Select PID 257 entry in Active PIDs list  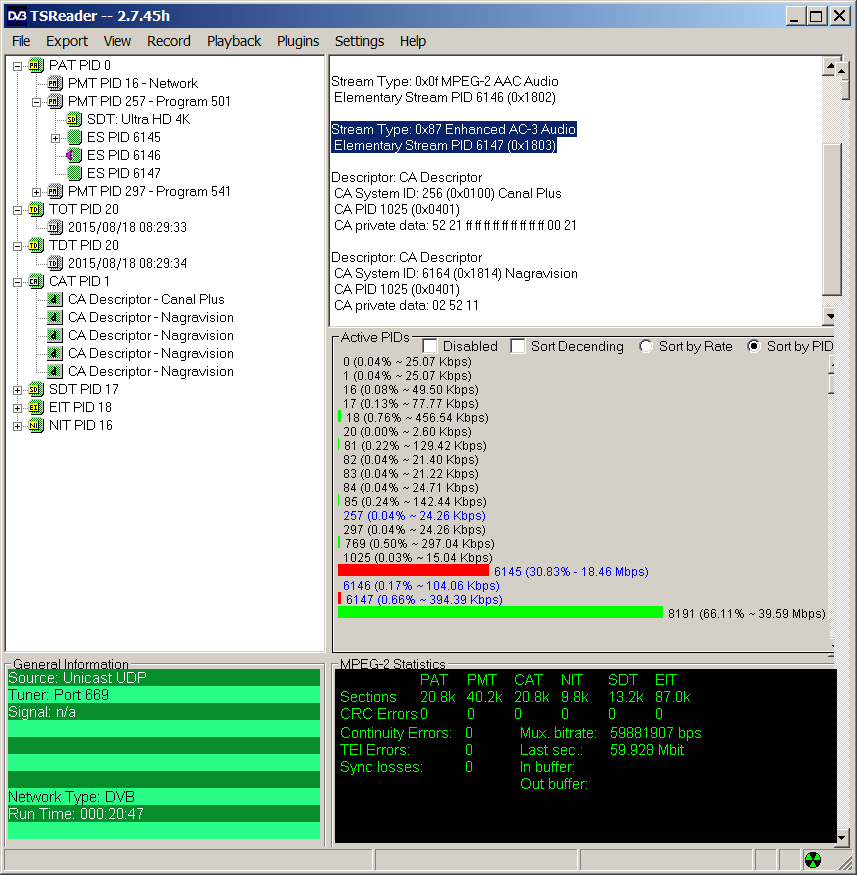pos(413,515)
